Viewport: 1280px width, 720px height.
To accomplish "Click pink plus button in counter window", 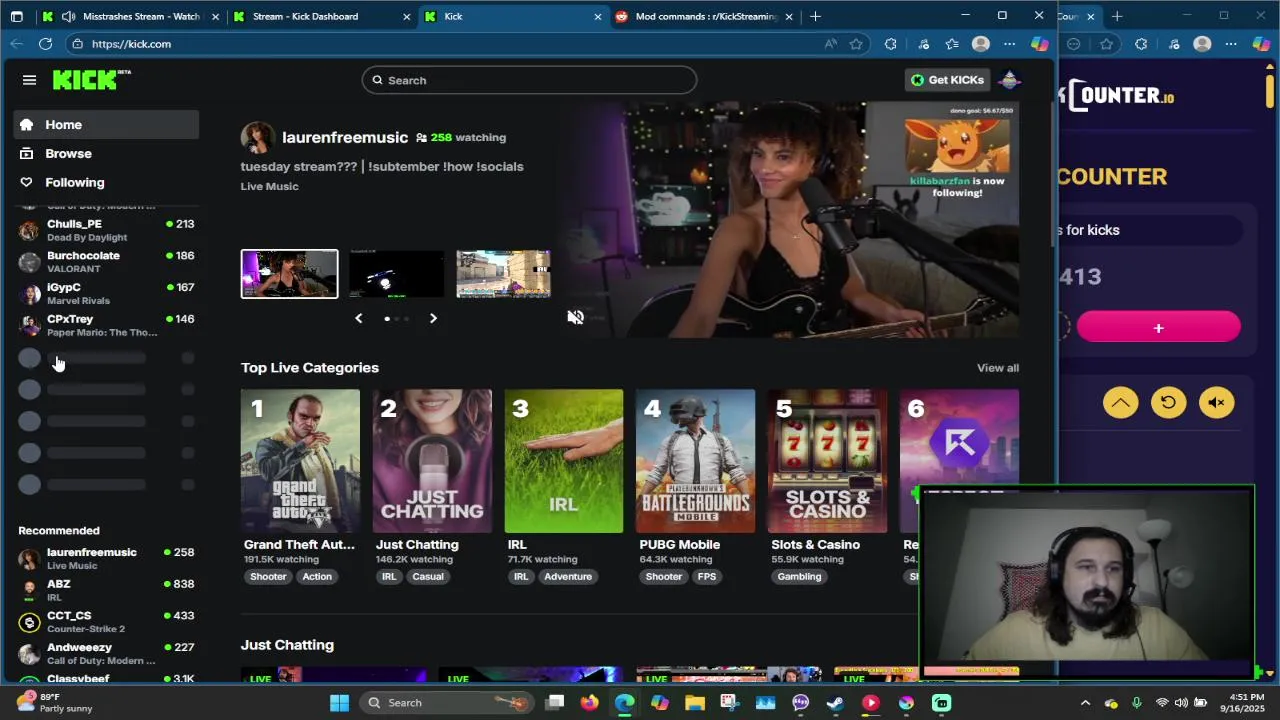I will point(1158,328).
